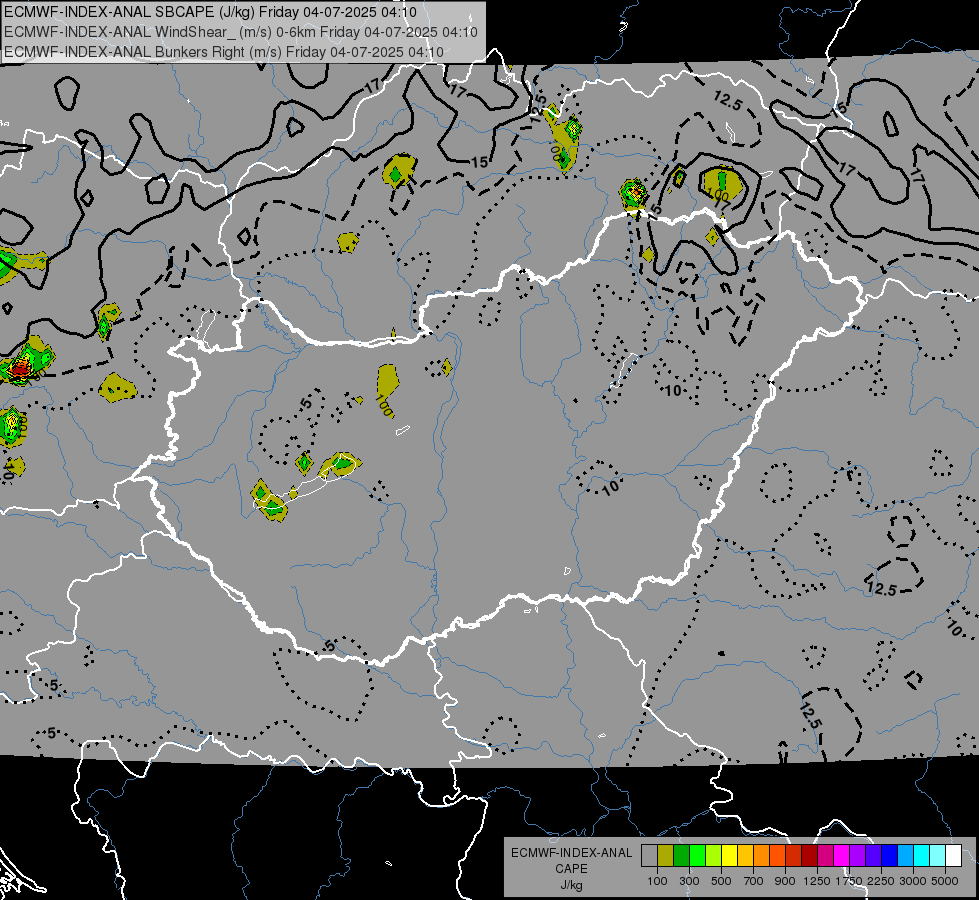Select the gray legend swatch below 100

click(x=649, y=855)
